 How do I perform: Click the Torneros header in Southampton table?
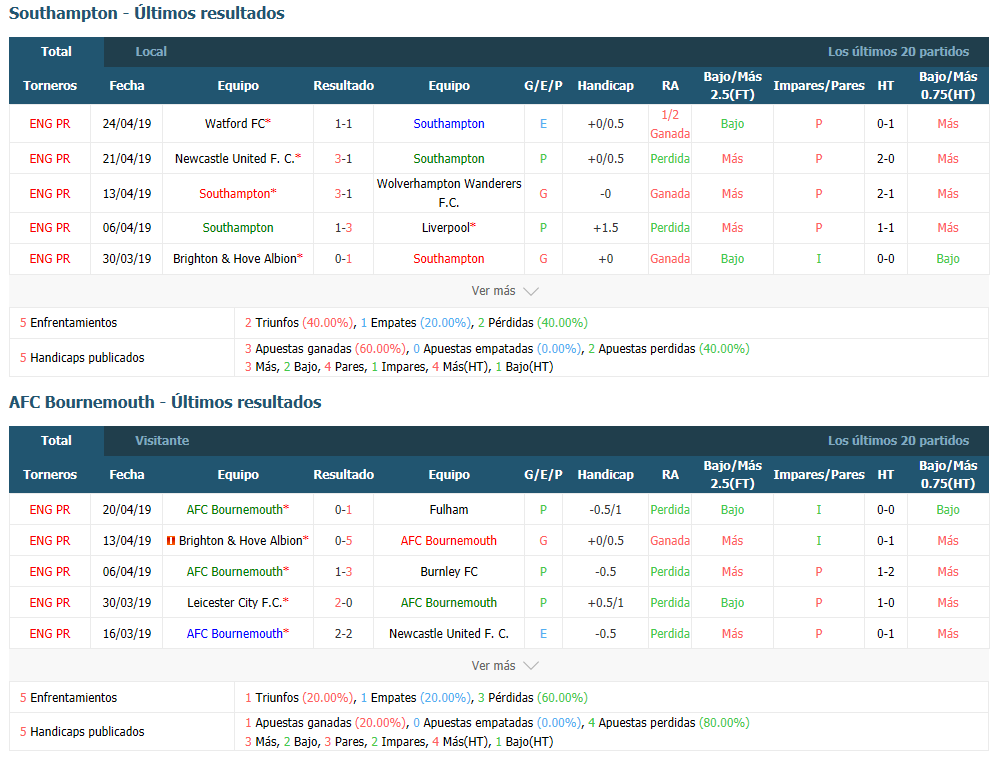click(x=50, y=86)
